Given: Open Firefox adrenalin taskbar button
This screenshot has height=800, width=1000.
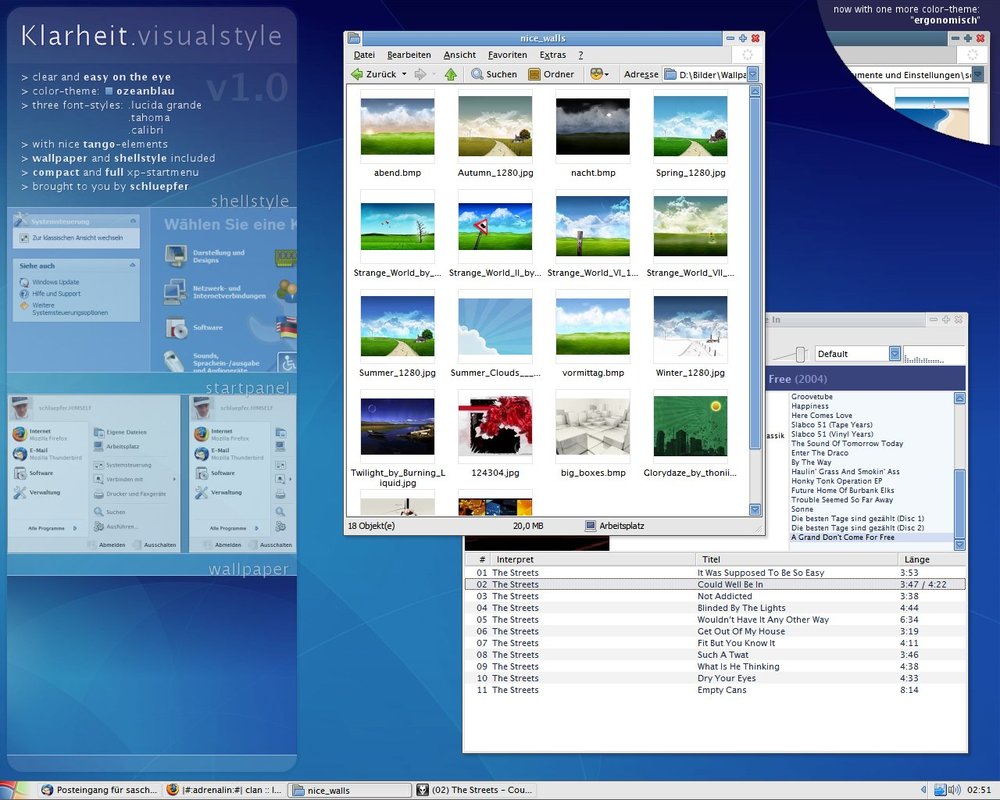Looking at the screenshot, I should (x=224, y=790).
